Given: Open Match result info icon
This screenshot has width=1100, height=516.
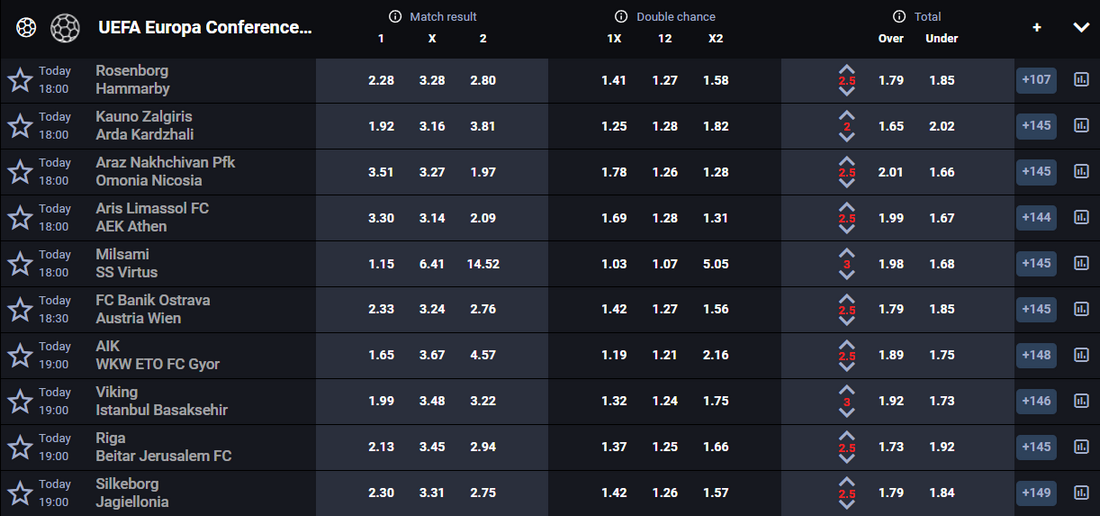Looking at the screenshot, I should (395, 16).
